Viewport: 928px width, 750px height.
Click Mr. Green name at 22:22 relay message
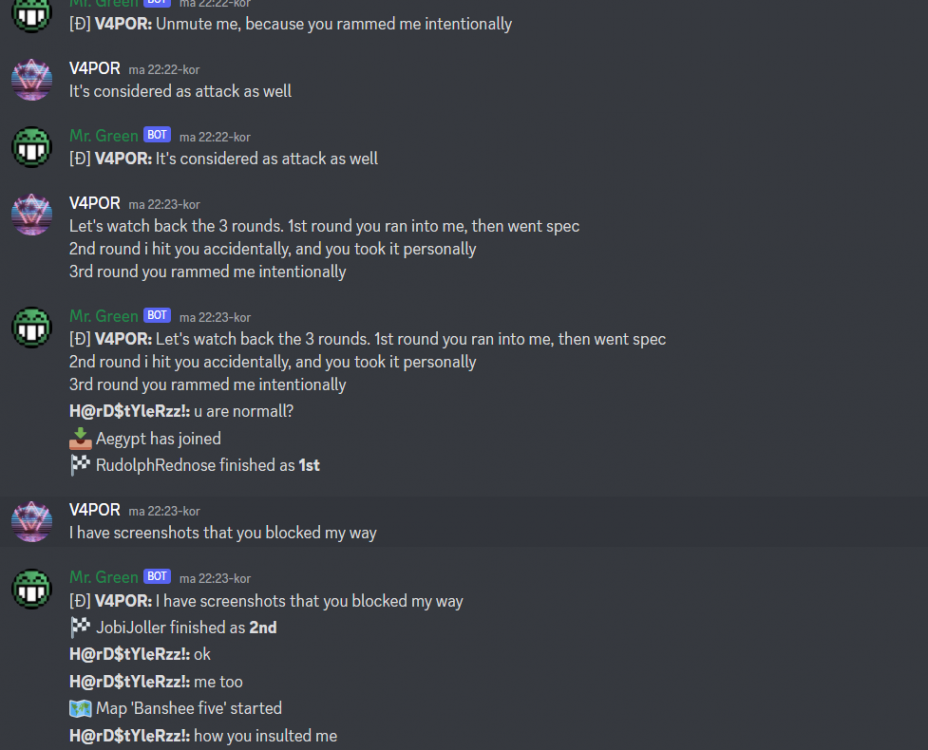[104, 136]
